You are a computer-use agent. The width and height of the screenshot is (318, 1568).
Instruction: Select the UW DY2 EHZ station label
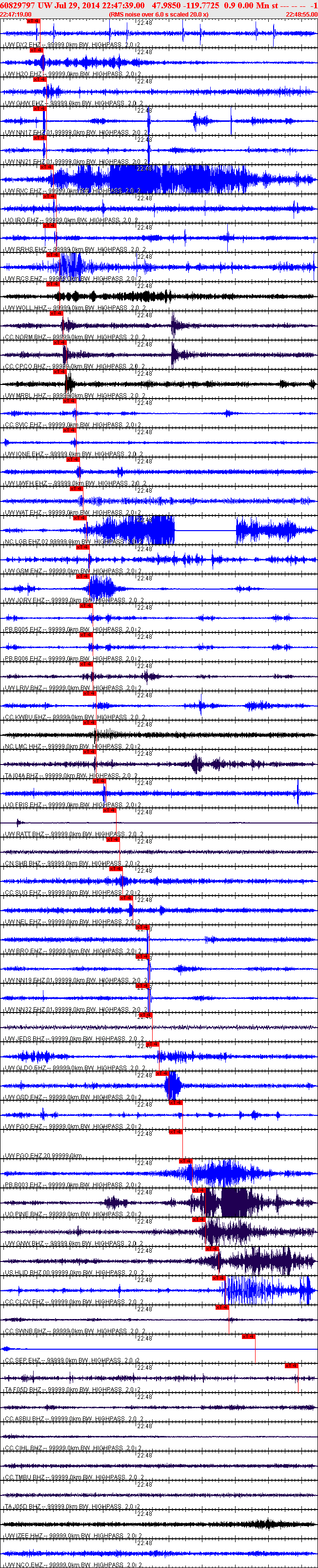click(x=73, y=45)
